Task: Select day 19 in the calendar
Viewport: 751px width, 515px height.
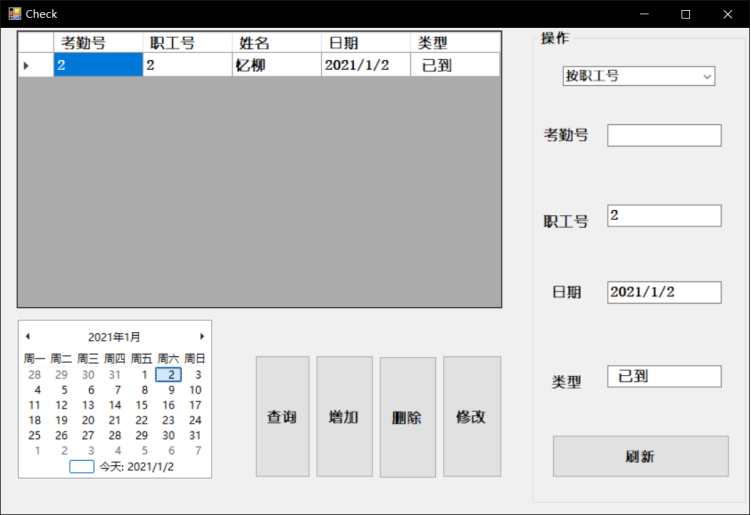Action: tap(61, 420)
